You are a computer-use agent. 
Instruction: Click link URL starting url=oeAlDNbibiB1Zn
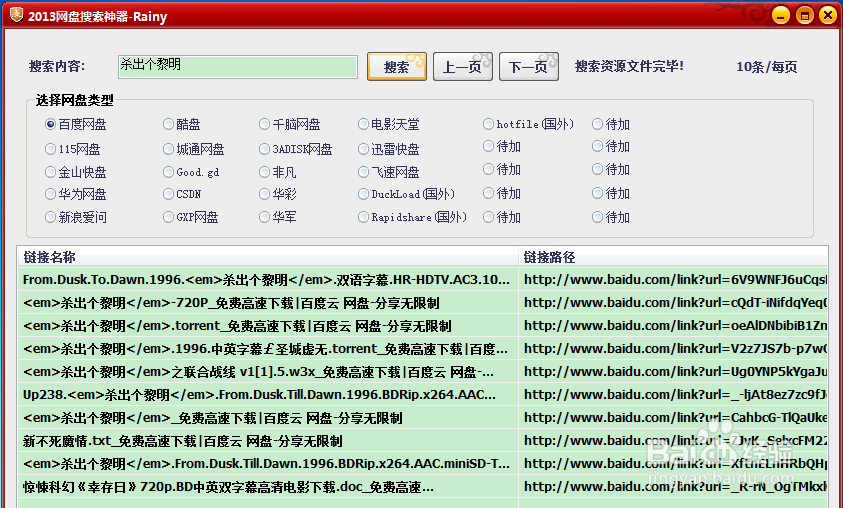point(675,326)
